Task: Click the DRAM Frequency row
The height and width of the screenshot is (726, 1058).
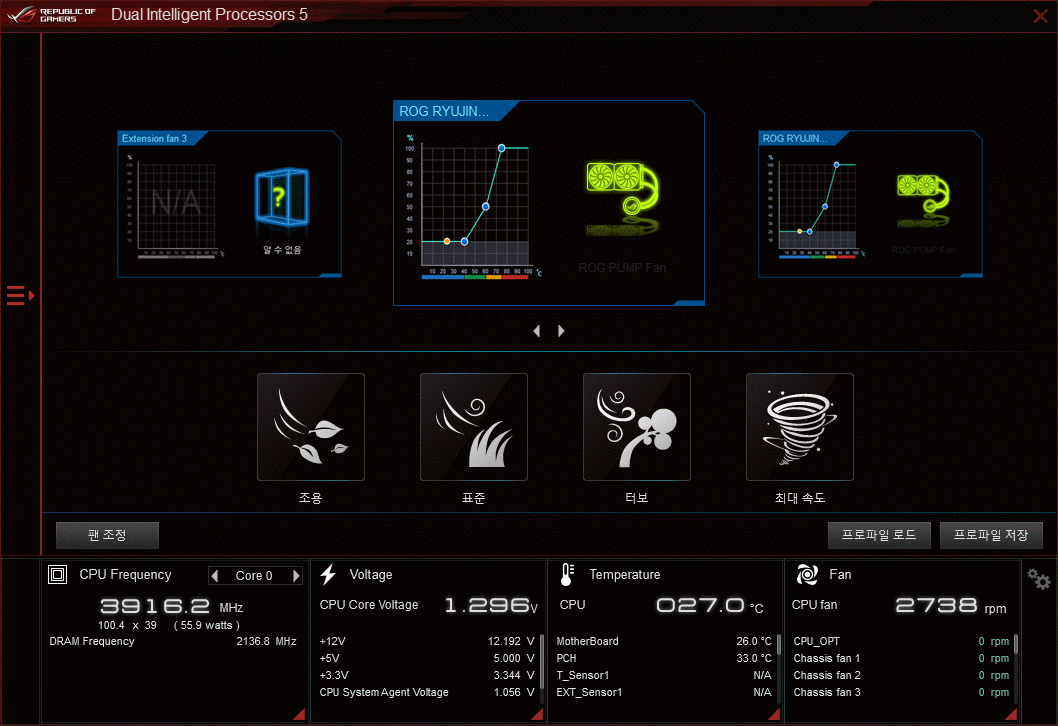Action: click(x=173, y=641)
